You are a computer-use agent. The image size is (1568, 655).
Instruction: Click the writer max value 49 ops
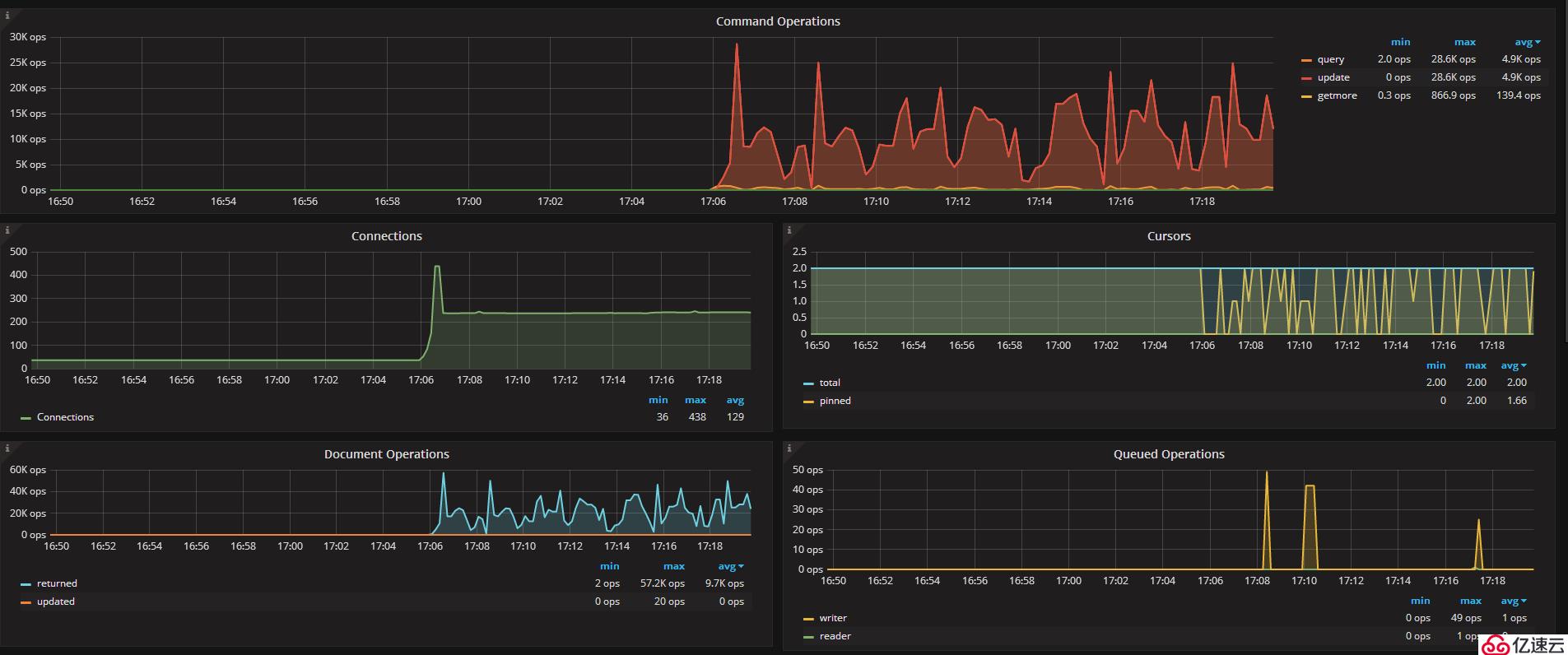1466,618
